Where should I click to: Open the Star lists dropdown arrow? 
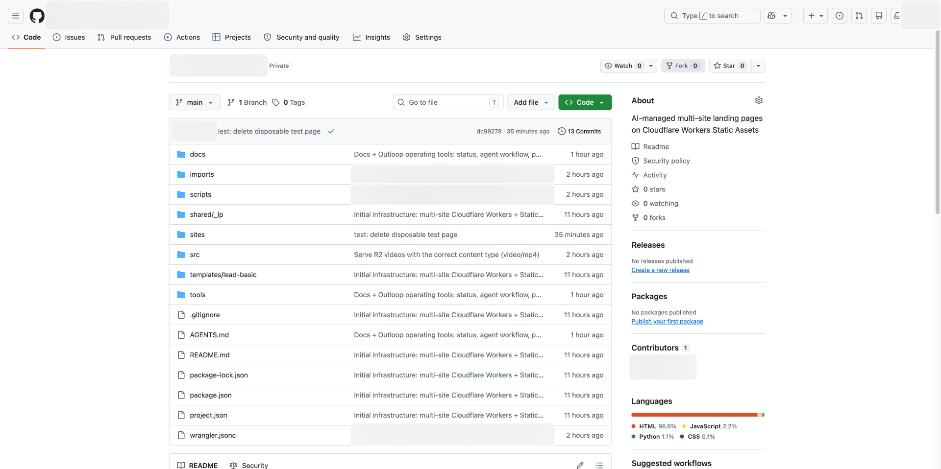[759, 66]
